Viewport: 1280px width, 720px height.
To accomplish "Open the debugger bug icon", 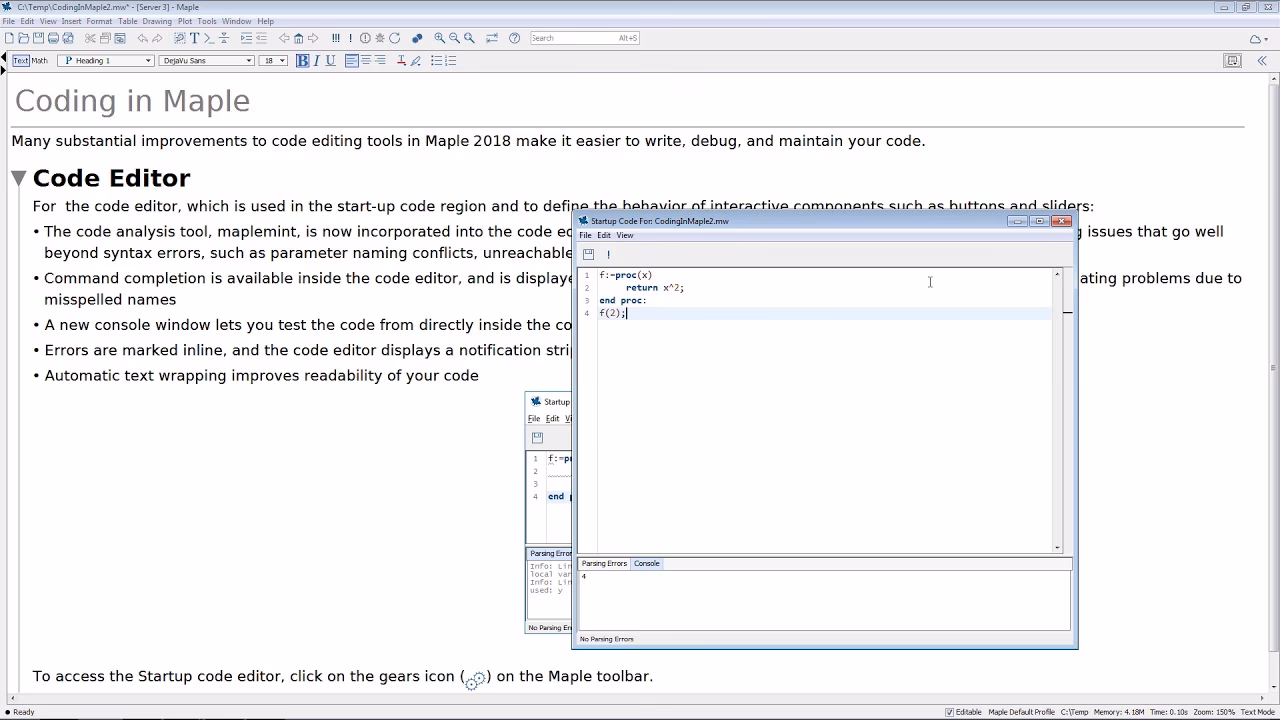I will click(380, 38).
